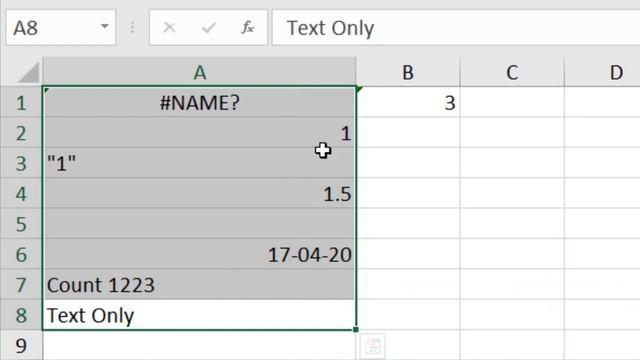Select row 3 header

22,163
